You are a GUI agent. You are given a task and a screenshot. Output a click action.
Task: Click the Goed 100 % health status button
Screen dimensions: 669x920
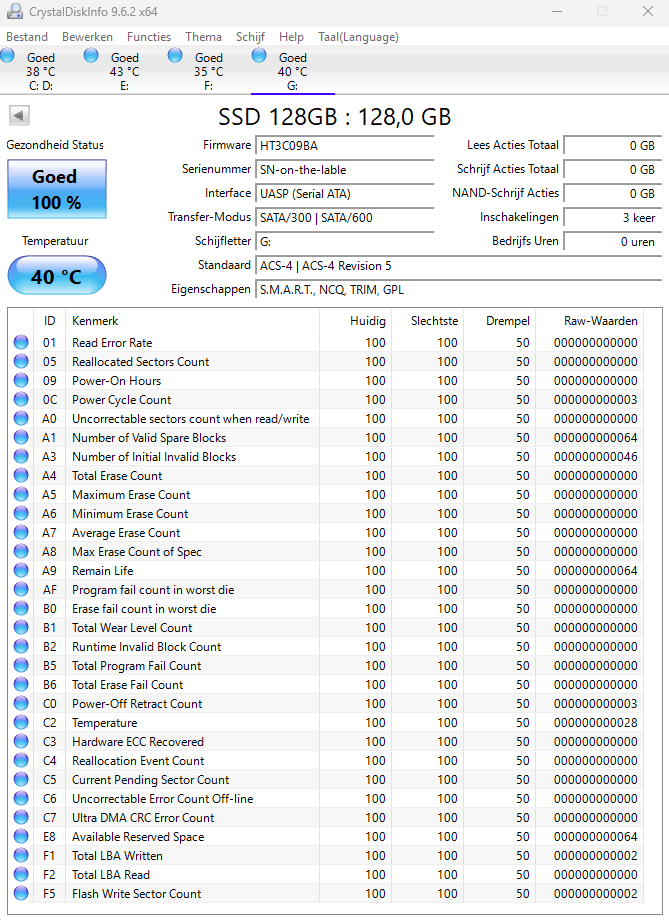(x=57, y=189)
